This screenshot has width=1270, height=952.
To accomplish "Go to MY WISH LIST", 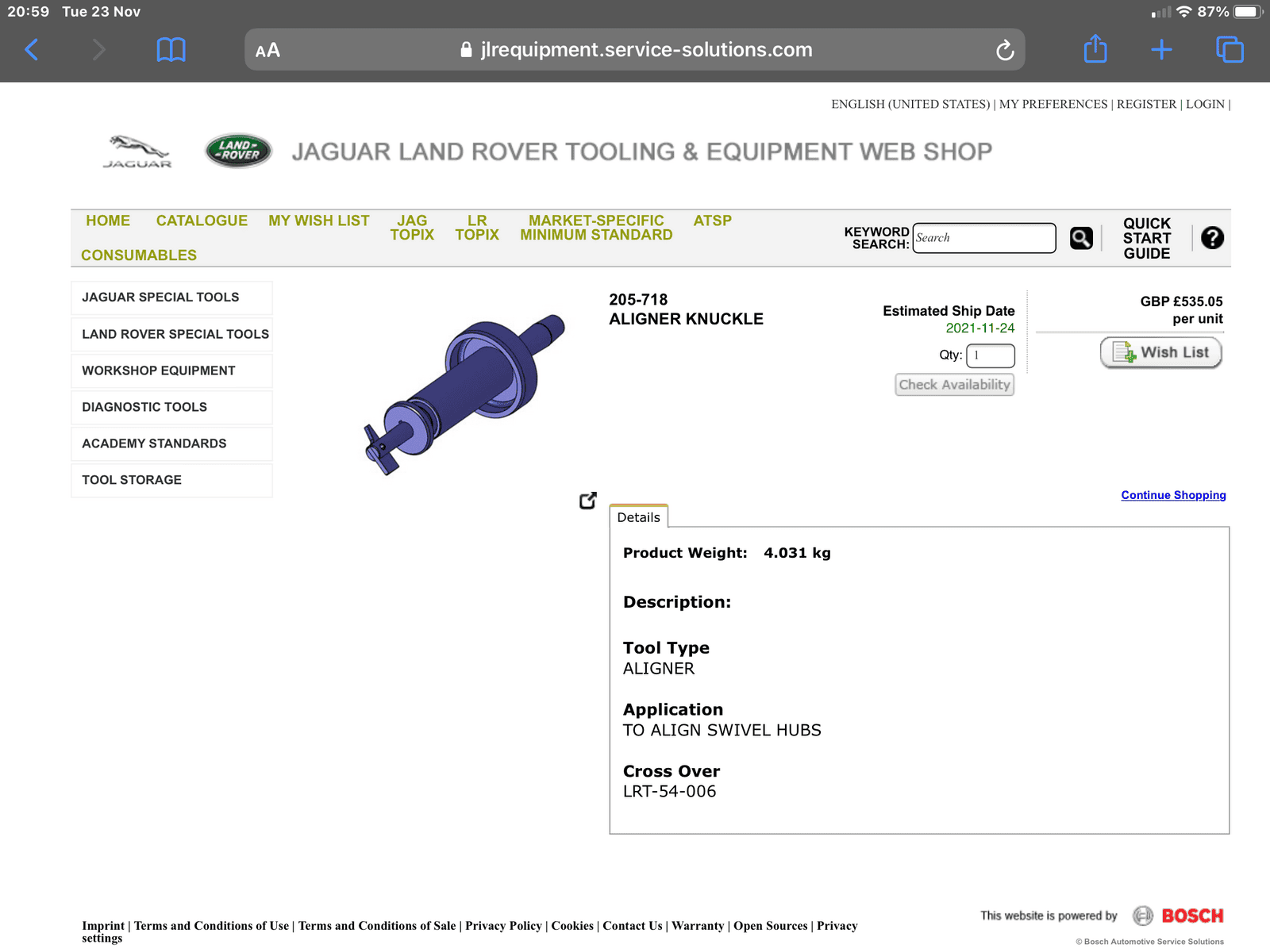I will tap(319, 221).
